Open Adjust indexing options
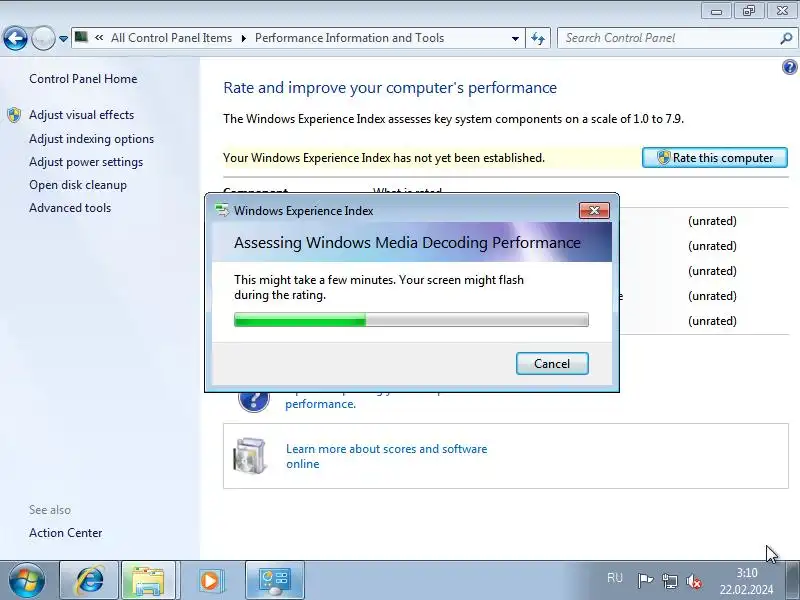 91,139
